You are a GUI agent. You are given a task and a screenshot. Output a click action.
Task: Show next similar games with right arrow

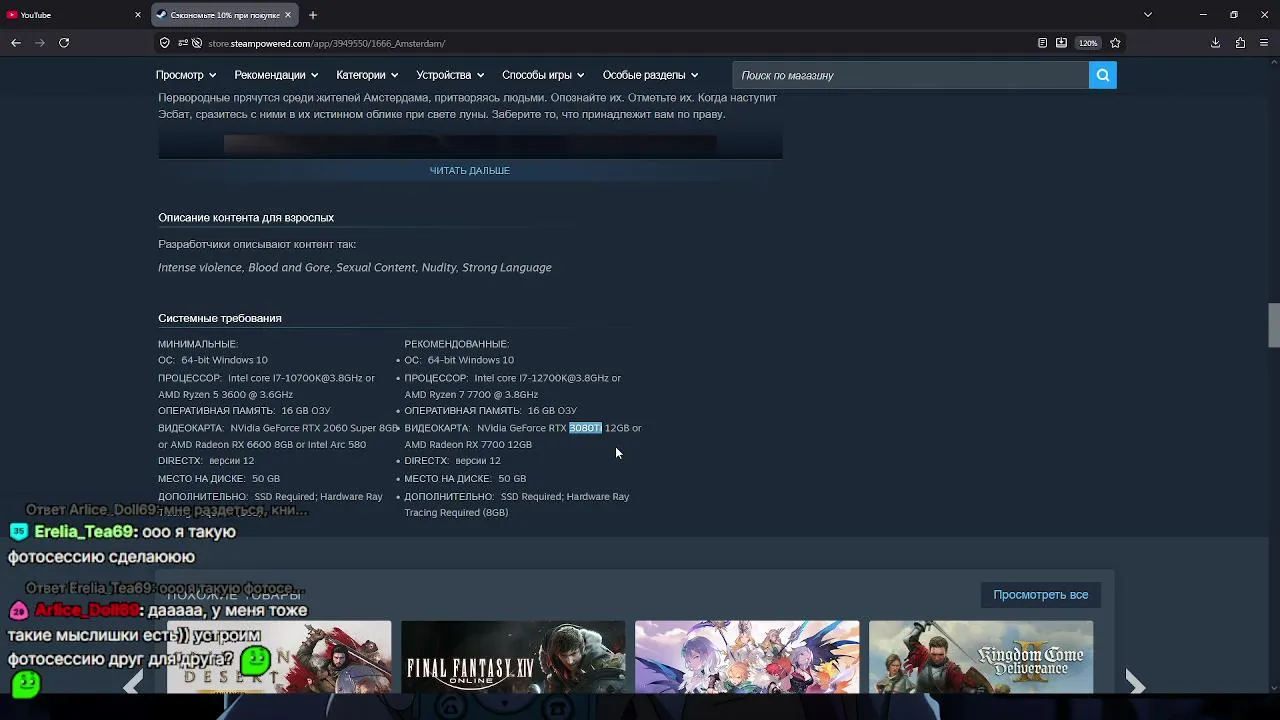coord(1135,683)
